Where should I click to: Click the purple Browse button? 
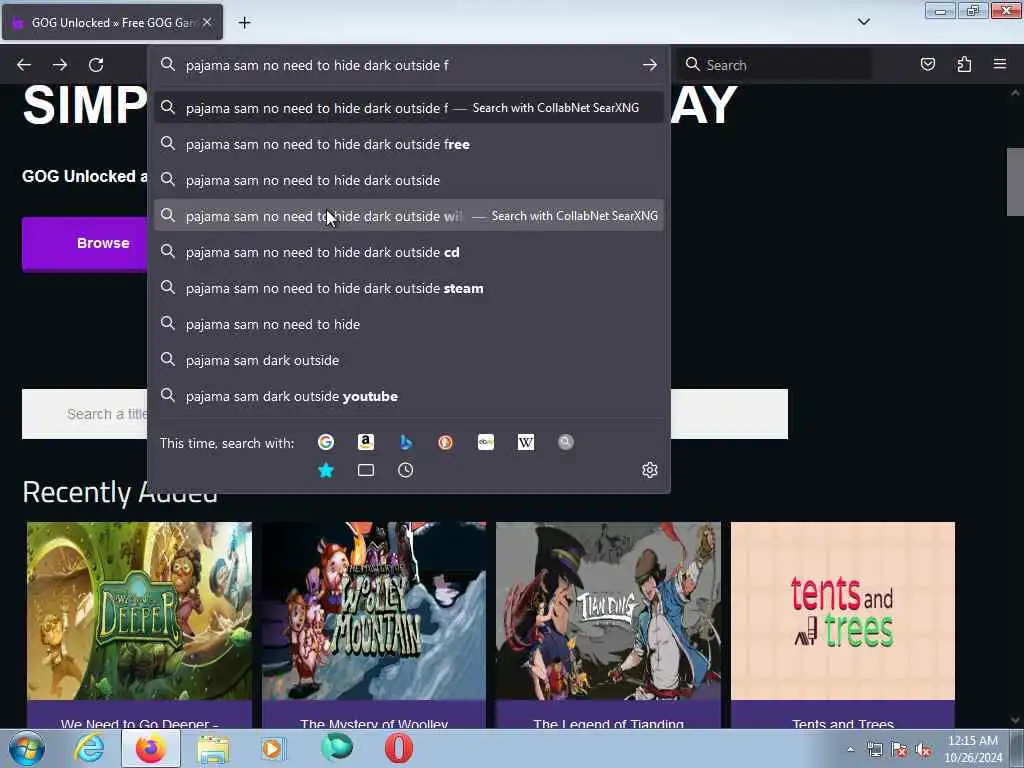pyautogui.click(x=85, y=243)
